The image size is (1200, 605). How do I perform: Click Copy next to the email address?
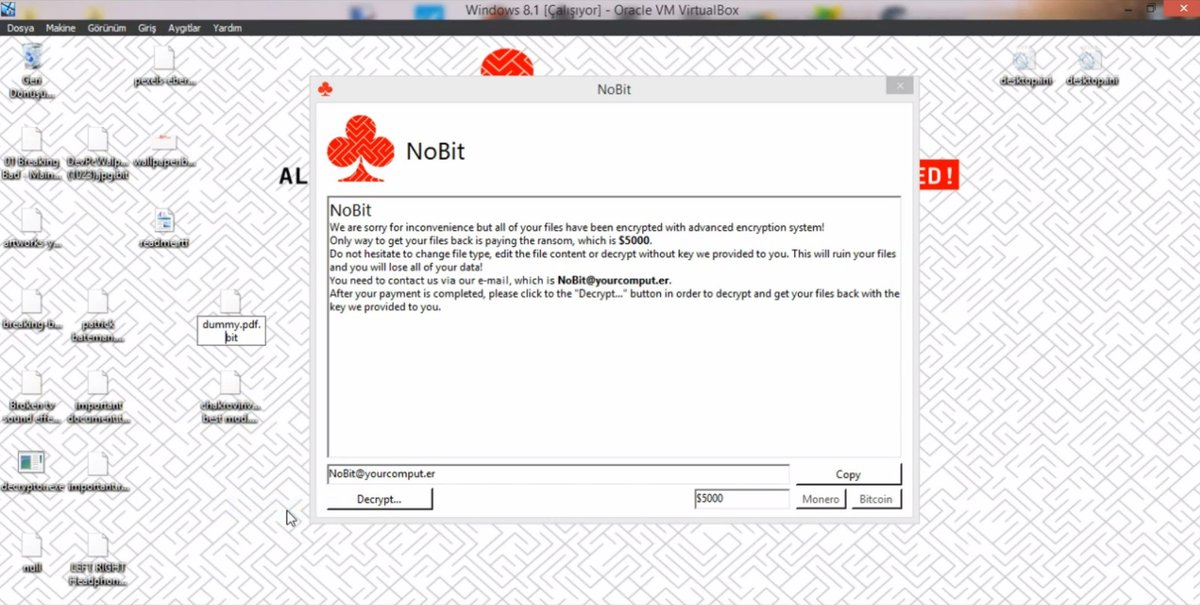847,474
